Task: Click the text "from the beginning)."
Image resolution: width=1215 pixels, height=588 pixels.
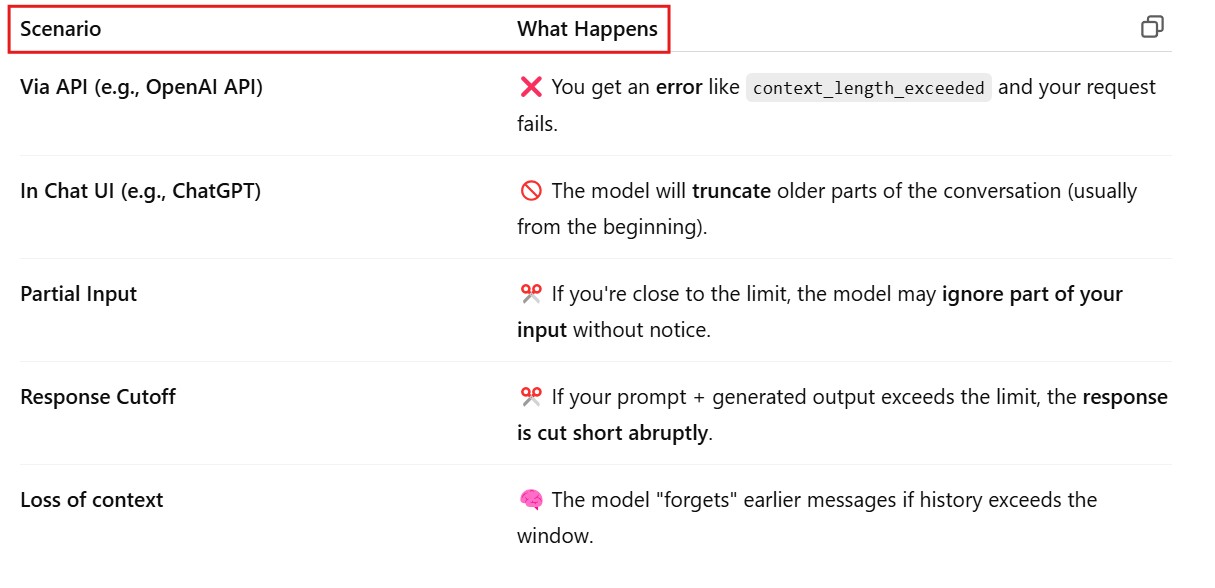Action: tap(611, 227)
